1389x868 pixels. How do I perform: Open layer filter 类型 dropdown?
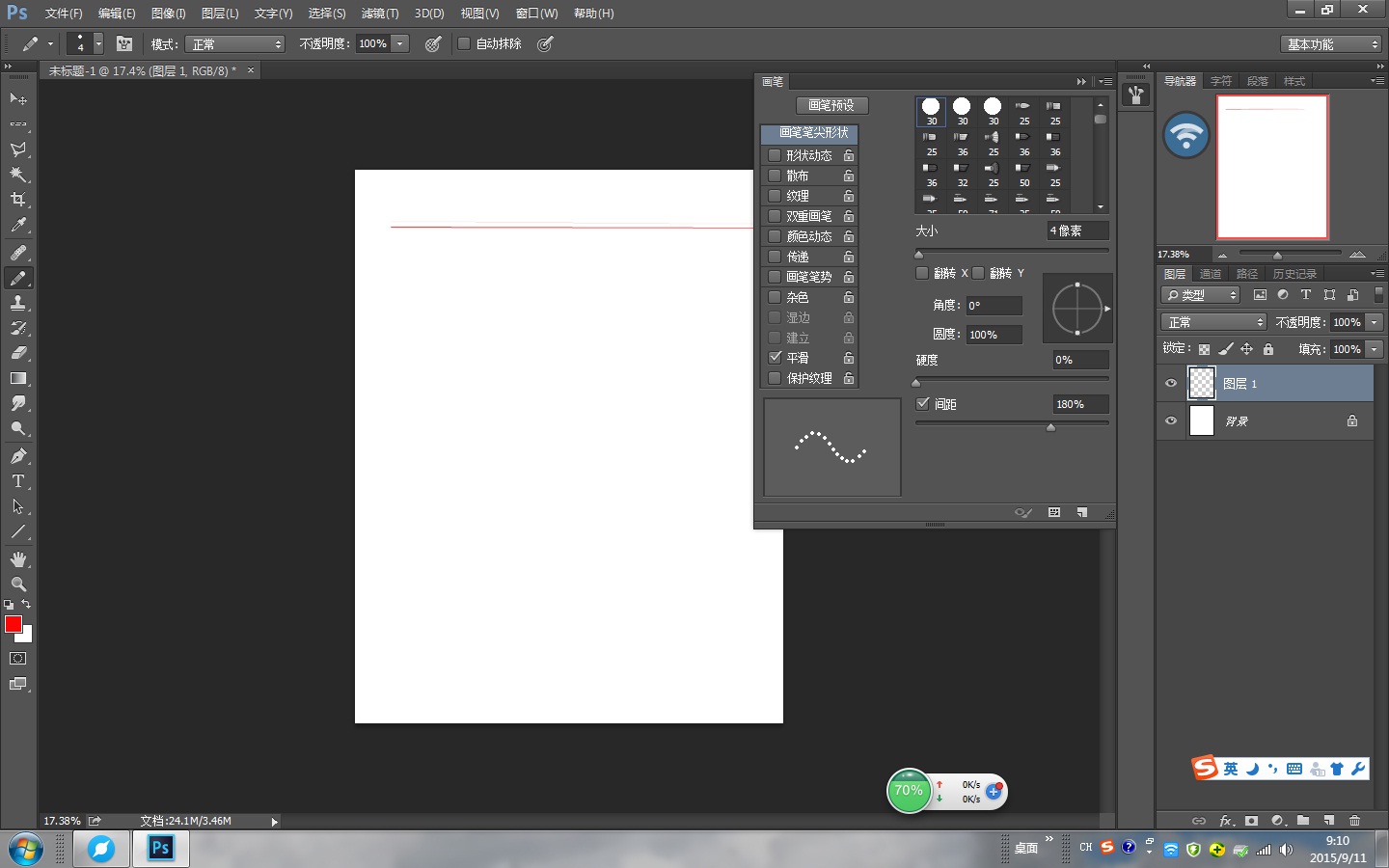pos(1200,295)
